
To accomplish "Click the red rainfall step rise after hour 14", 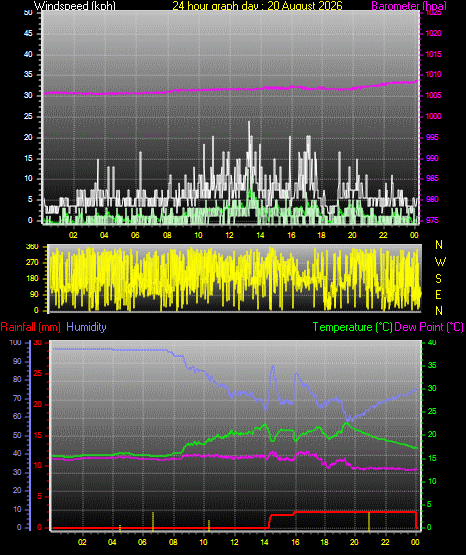I will (270, 521).
